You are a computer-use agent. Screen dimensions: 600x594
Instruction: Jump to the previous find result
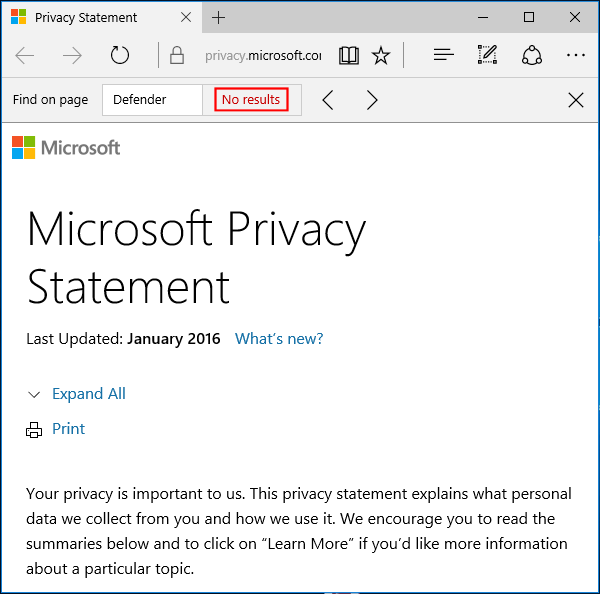tap(327, 100)
